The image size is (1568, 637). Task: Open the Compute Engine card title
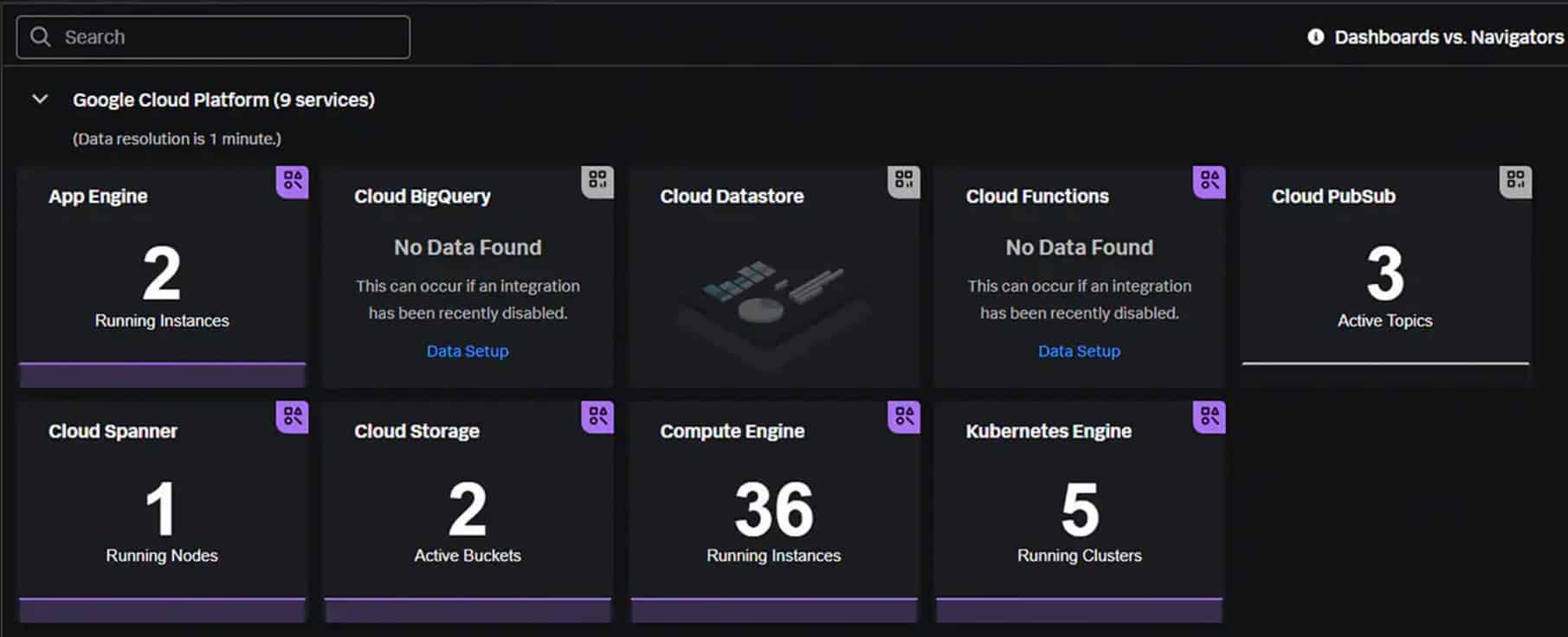(732, 431)
